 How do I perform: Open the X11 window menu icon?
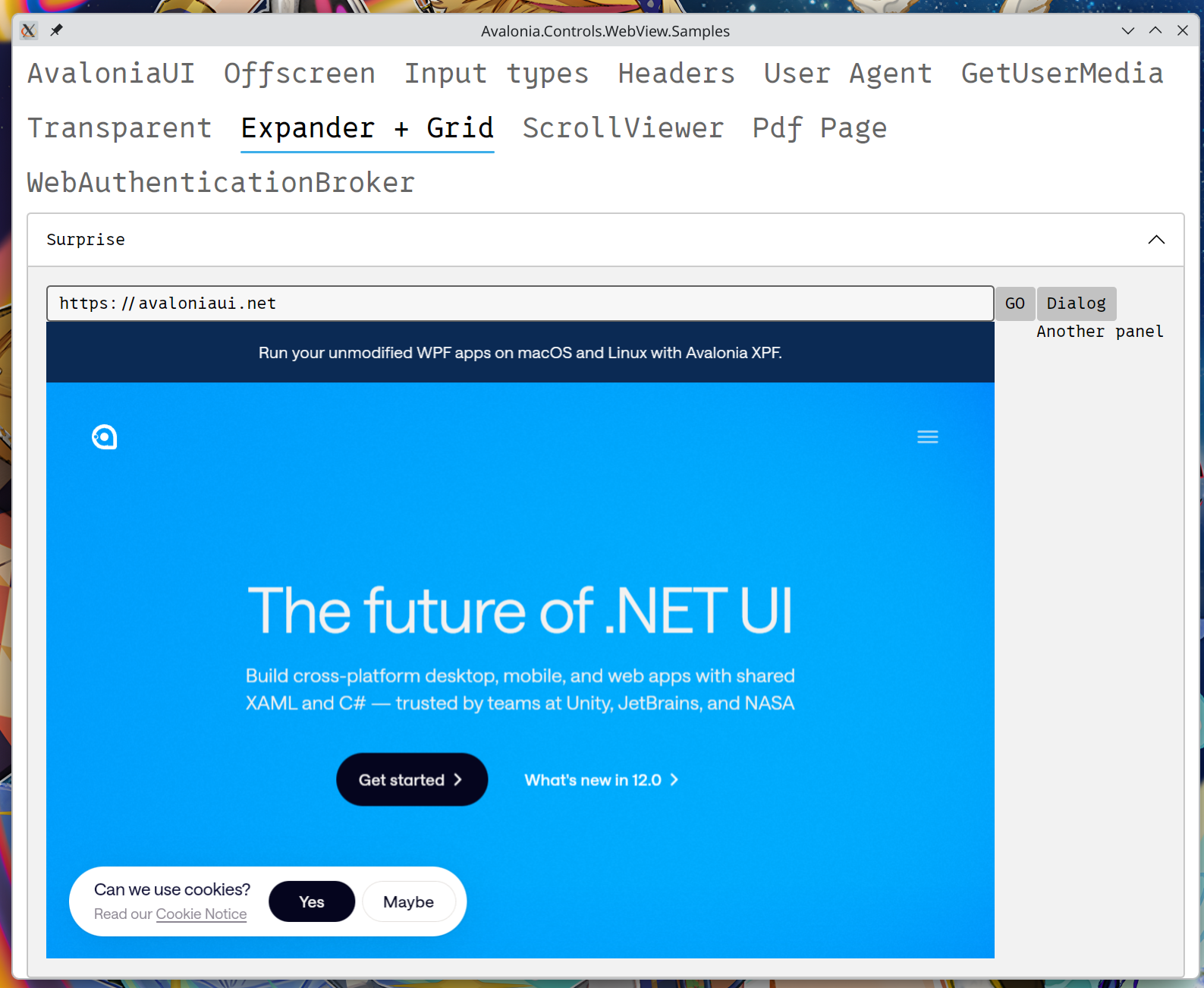(x=29, y=30)
